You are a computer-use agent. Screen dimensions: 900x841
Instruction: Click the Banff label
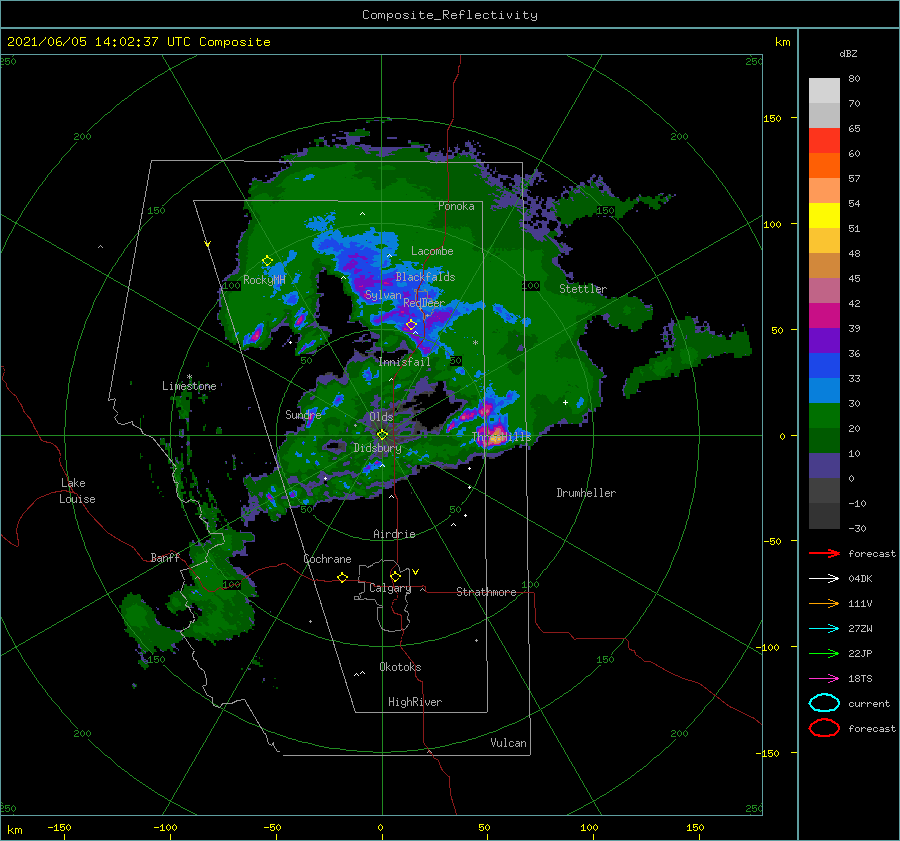coord(165,557)
